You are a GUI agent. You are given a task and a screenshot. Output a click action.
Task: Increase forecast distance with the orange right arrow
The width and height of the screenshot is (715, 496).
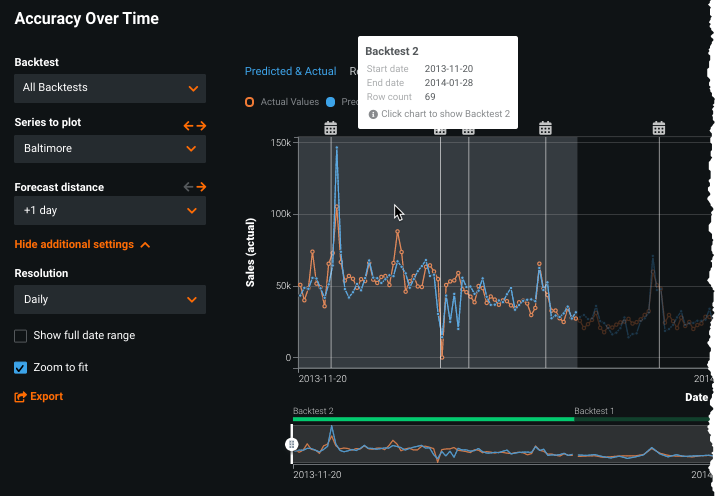pos(201,187)
